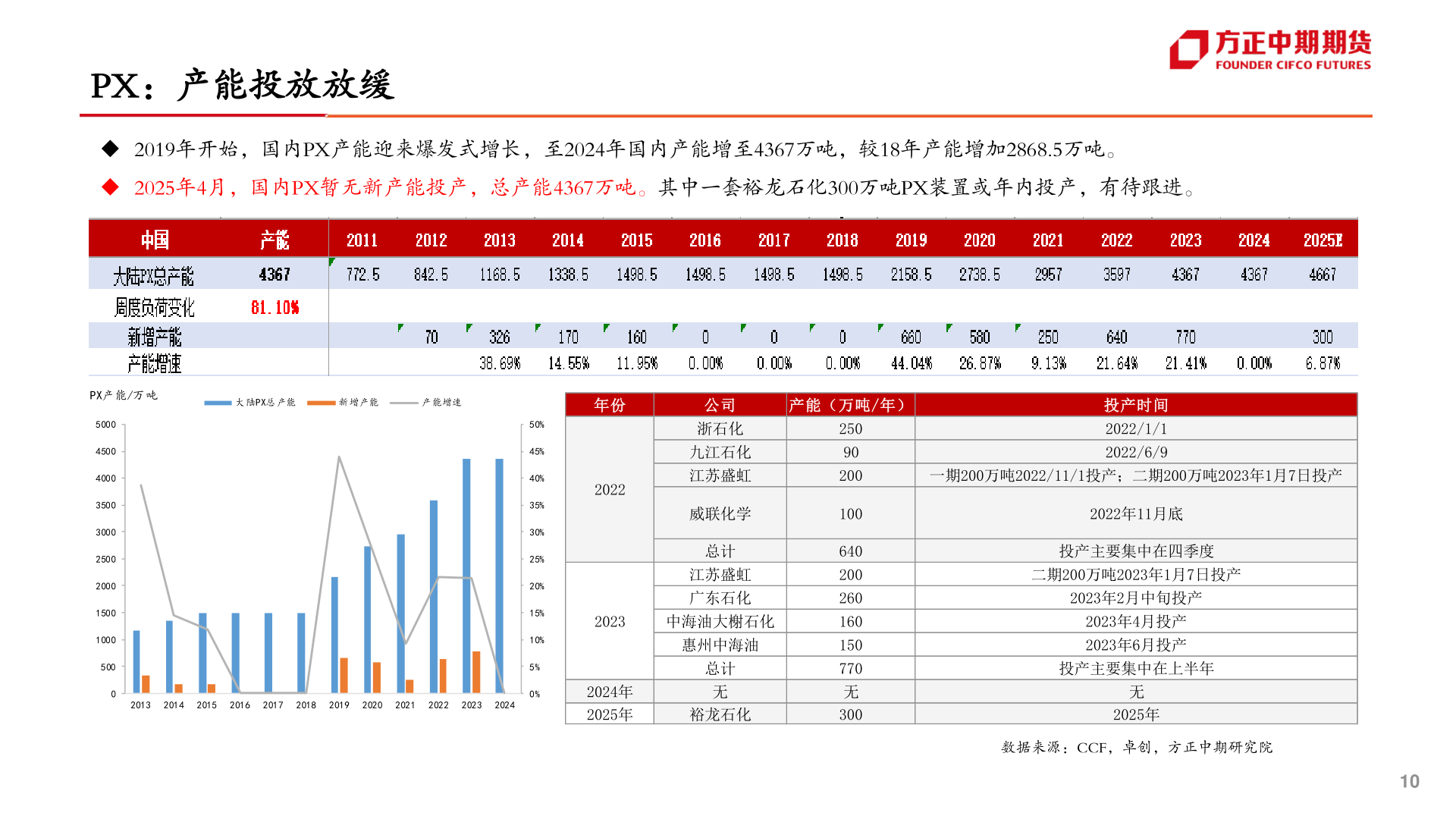Screen dimensions: 1456x819
Task: Click the 中国 header cell
Action: pos(155,240)
